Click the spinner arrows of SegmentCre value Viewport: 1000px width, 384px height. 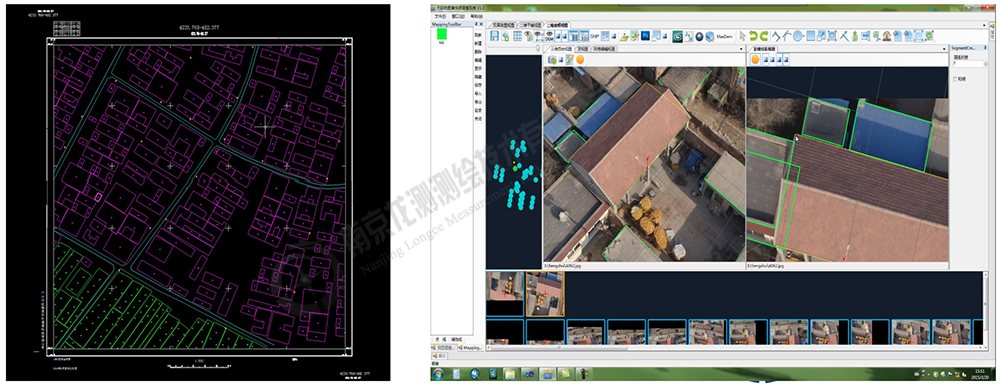point(986,64)
